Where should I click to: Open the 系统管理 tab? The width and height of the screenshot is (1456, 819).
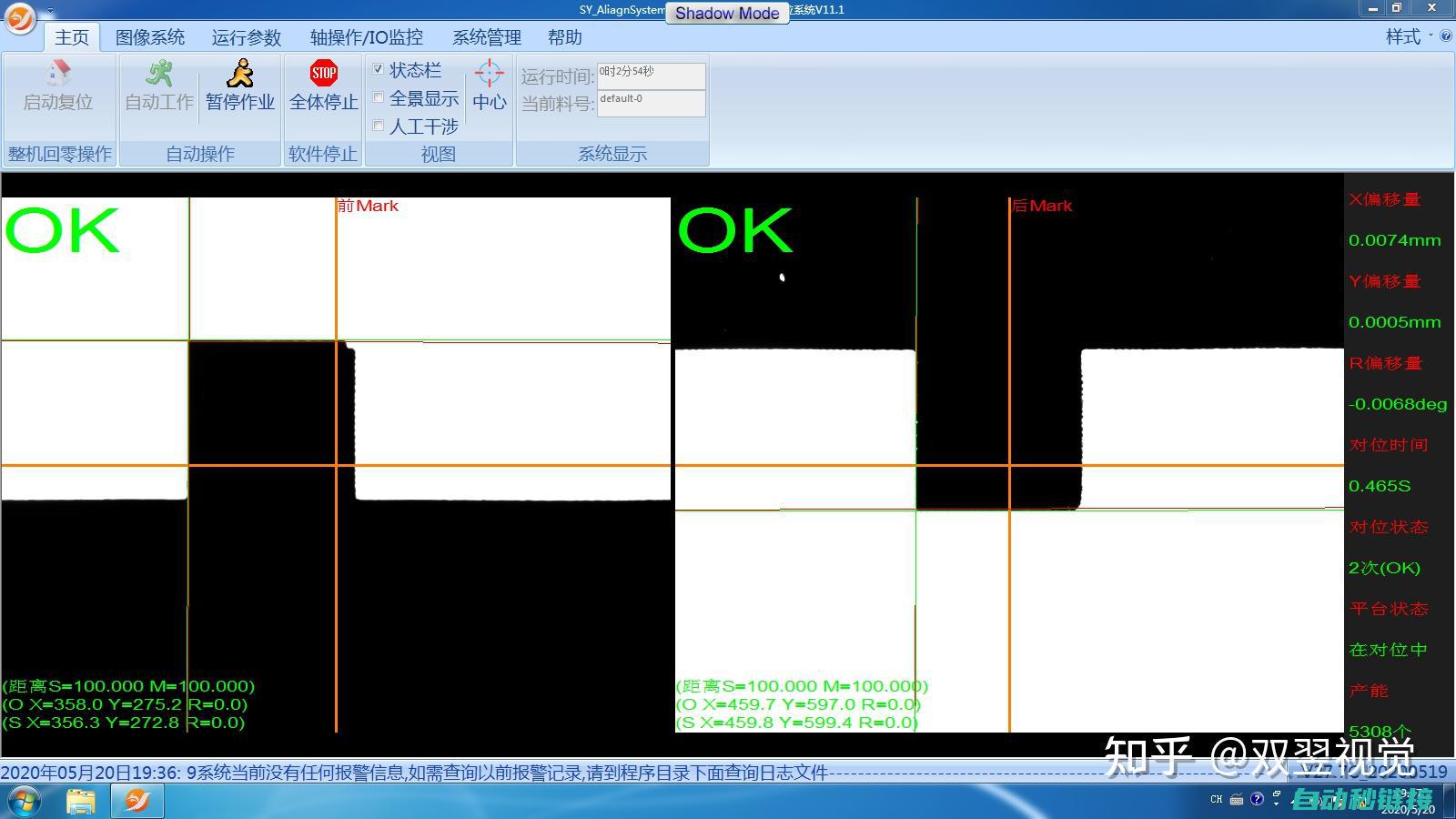click(x=487, y=37)
